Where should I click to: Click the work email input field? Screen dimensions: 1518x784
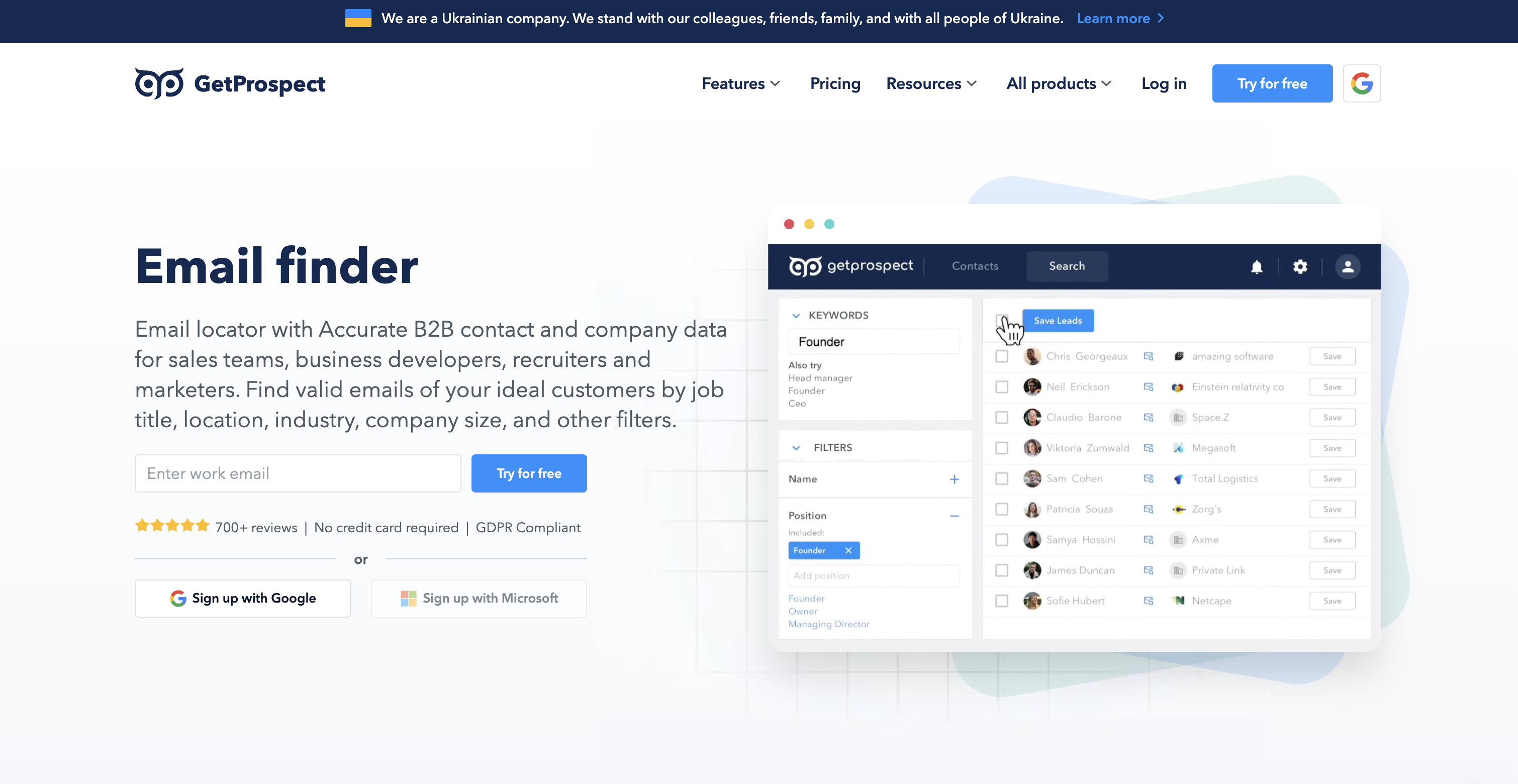(x=298, y=472)
